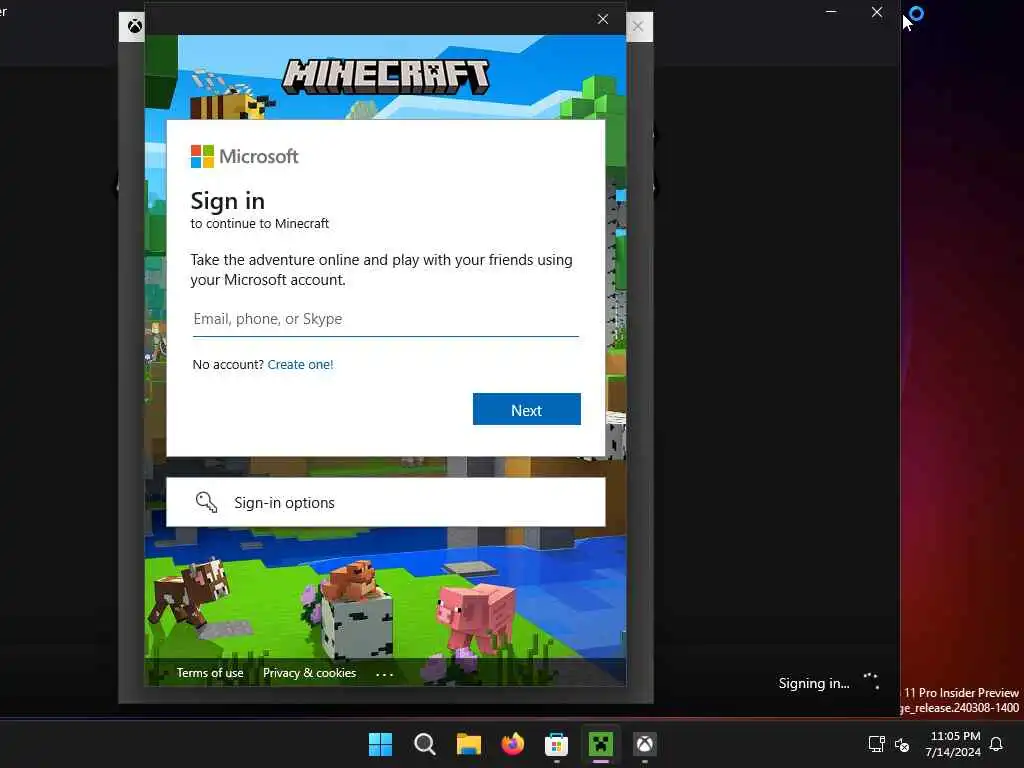Minimize the Minecraft Launcher window
The height and width of the screenshot is (768, 1024).
(831, 12)
